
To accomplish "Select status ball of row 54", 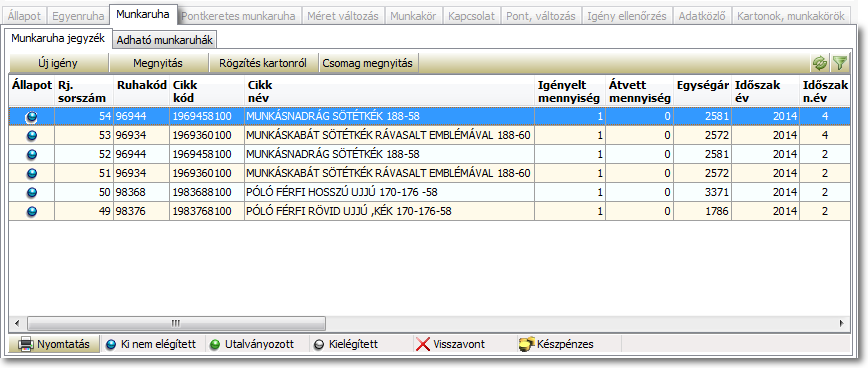I will point(32,116).
